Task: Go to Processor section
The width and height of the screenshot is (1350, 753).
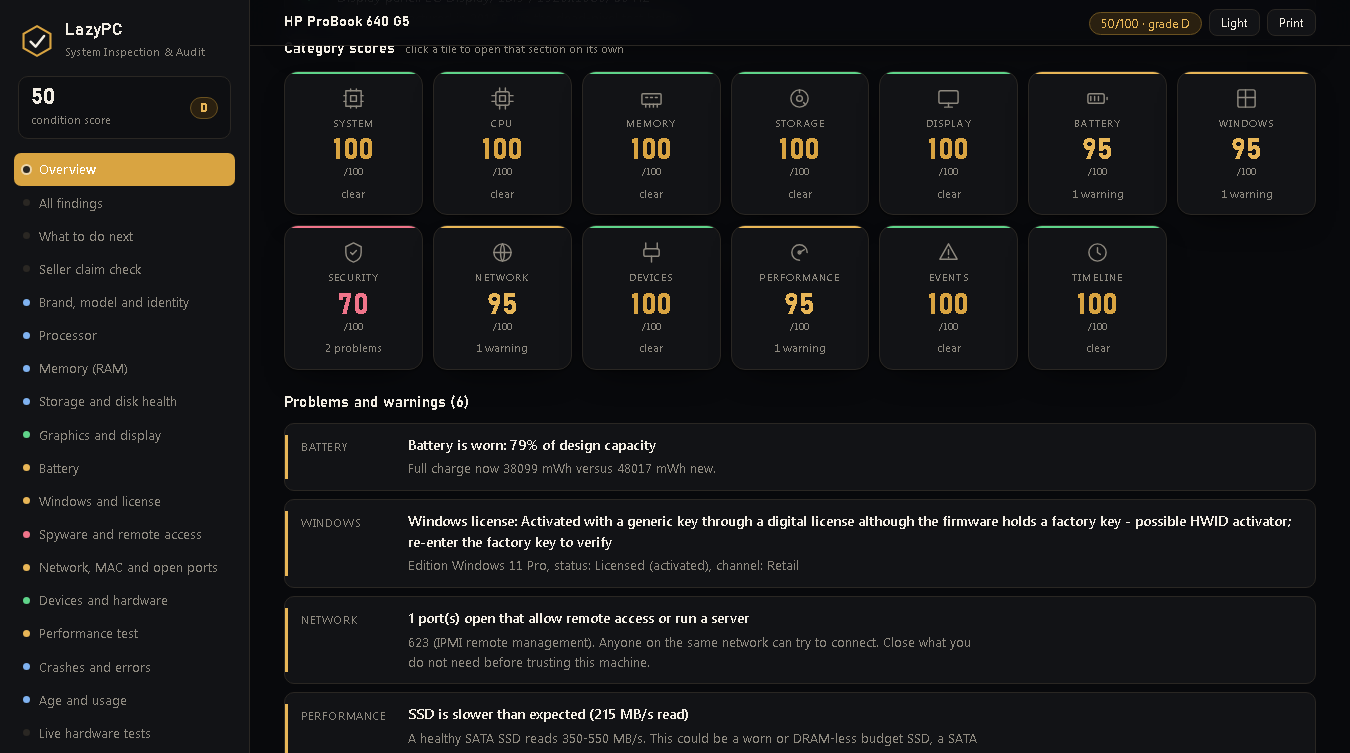Action: point(124,335)
